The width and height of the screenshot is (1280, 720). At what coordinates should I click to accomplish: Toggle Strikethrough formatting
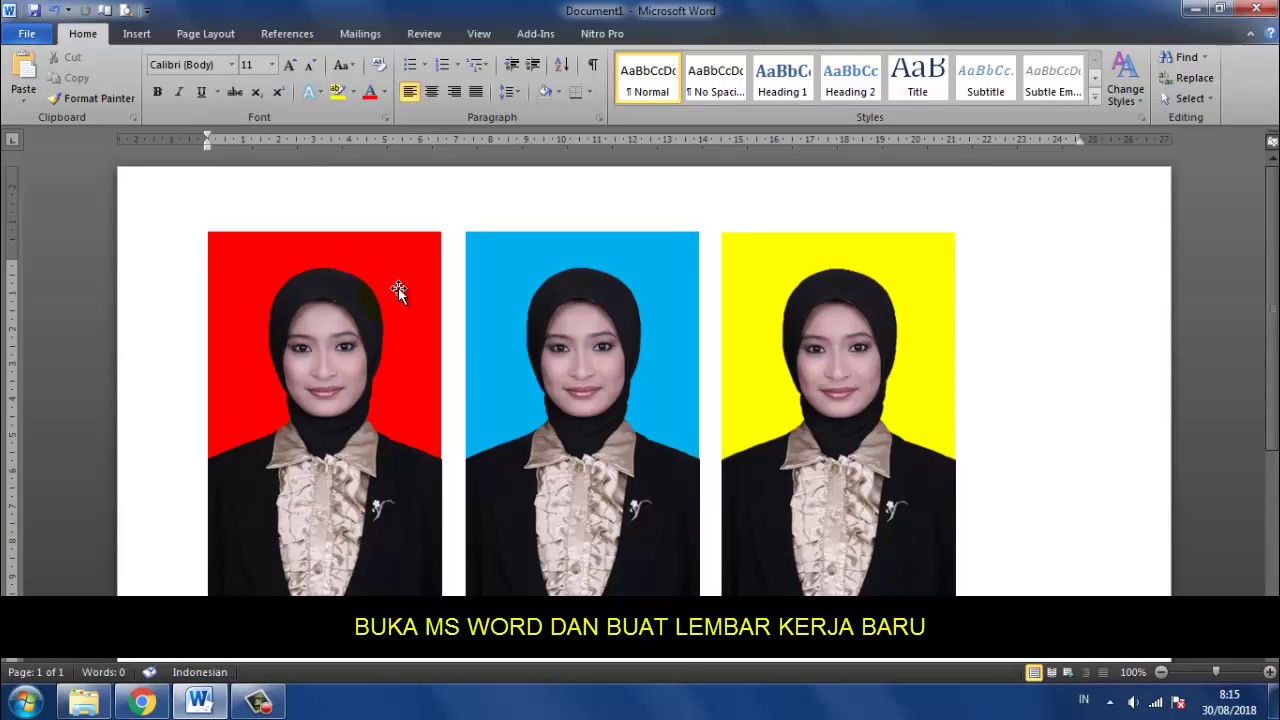pos(235,92)
